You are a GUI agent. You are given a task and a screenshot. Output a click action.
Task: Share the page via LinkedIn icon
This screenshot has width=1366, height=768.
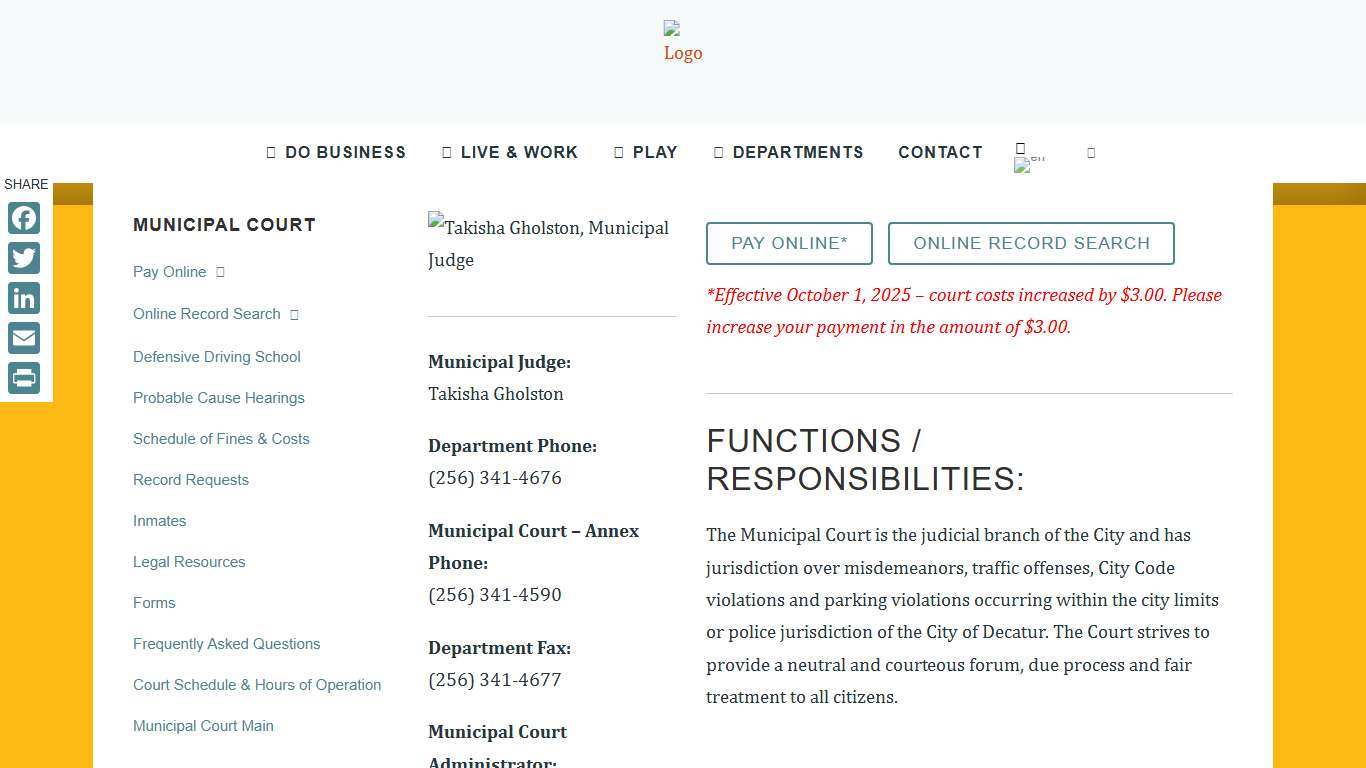24,298
